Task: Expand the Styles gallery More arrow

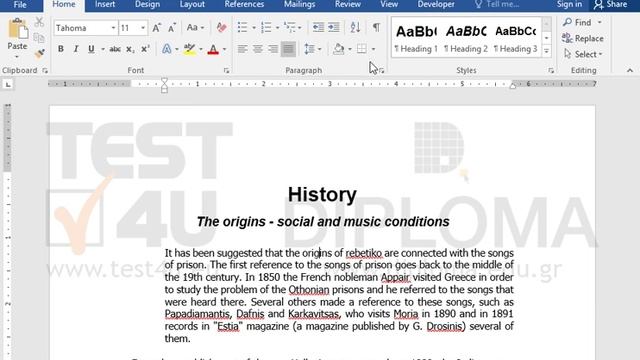Action: tap(546, 51)
